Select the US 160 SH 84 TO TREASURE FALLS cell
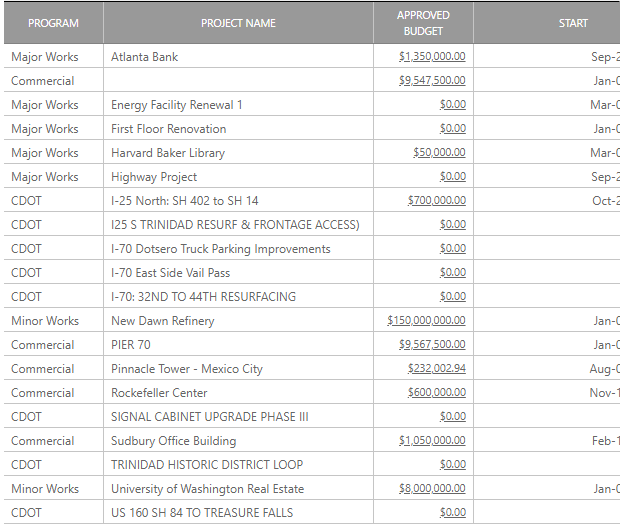Viewport: 620px width, 524px height. (x=238, y=513)
